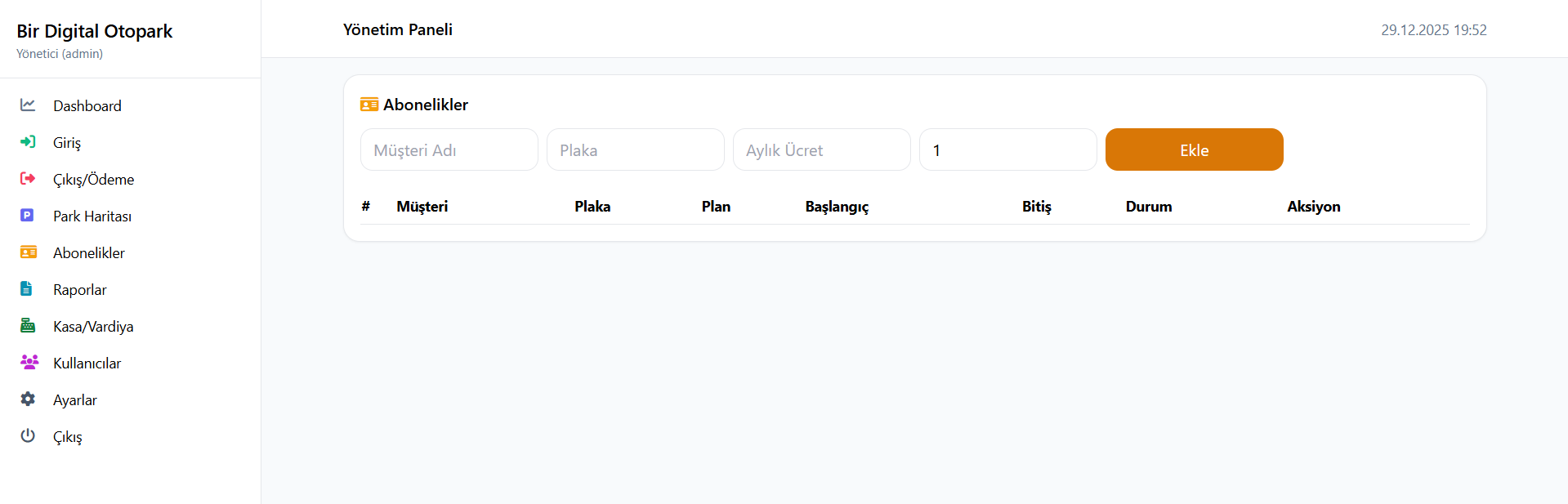Viewport: 1568px width, 504px height.
Task: Select the Aylık Ücret input box
Action: tap(821, 150)
